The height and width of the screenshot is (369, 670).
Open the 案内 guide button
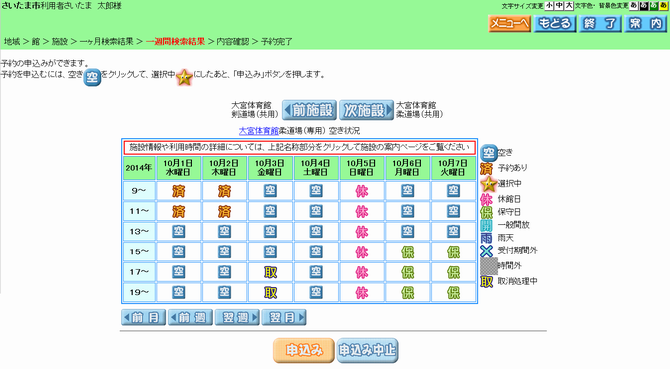coord(645,23)
